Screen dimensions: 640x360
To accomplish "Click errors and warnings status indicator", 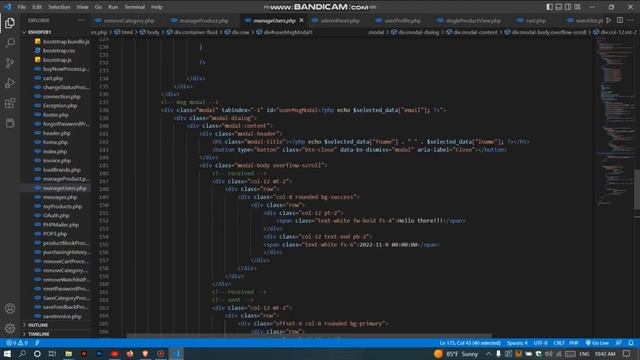I will pyautogui.click(x=17, y=343).
